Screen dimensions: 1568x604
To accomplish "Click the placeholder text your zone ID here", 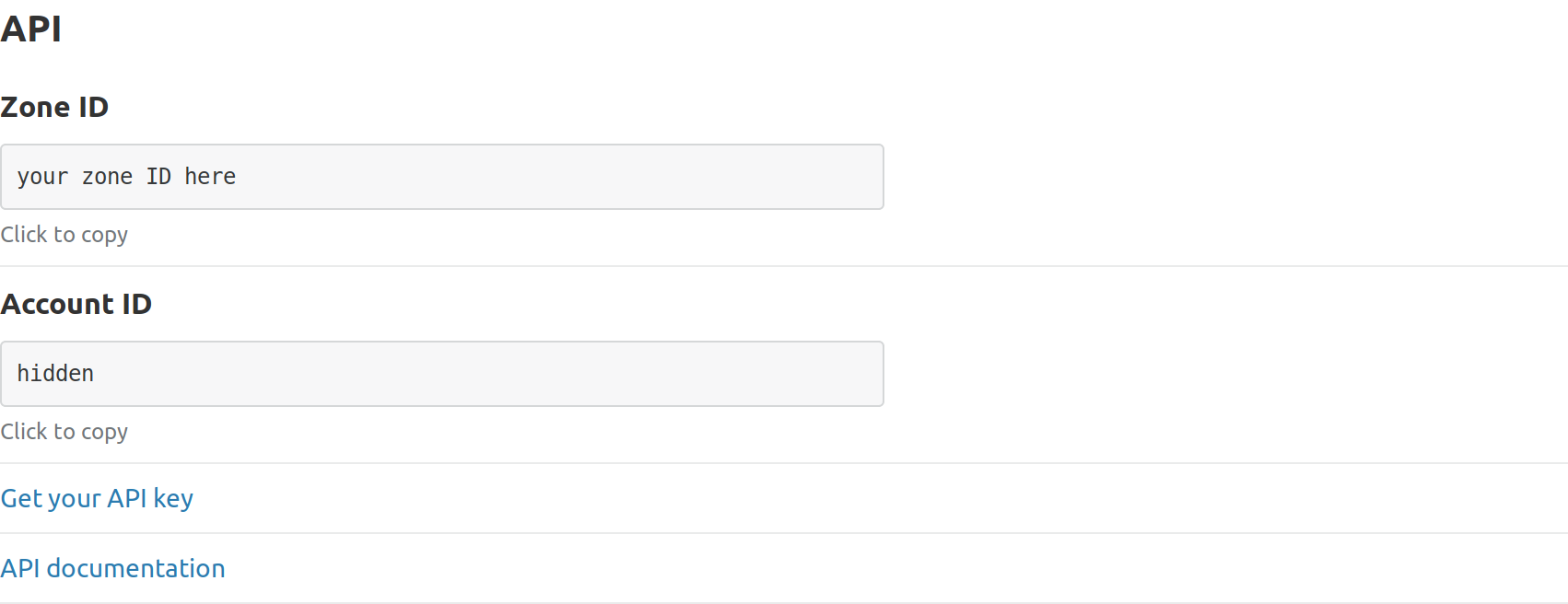I will [126, 177].
